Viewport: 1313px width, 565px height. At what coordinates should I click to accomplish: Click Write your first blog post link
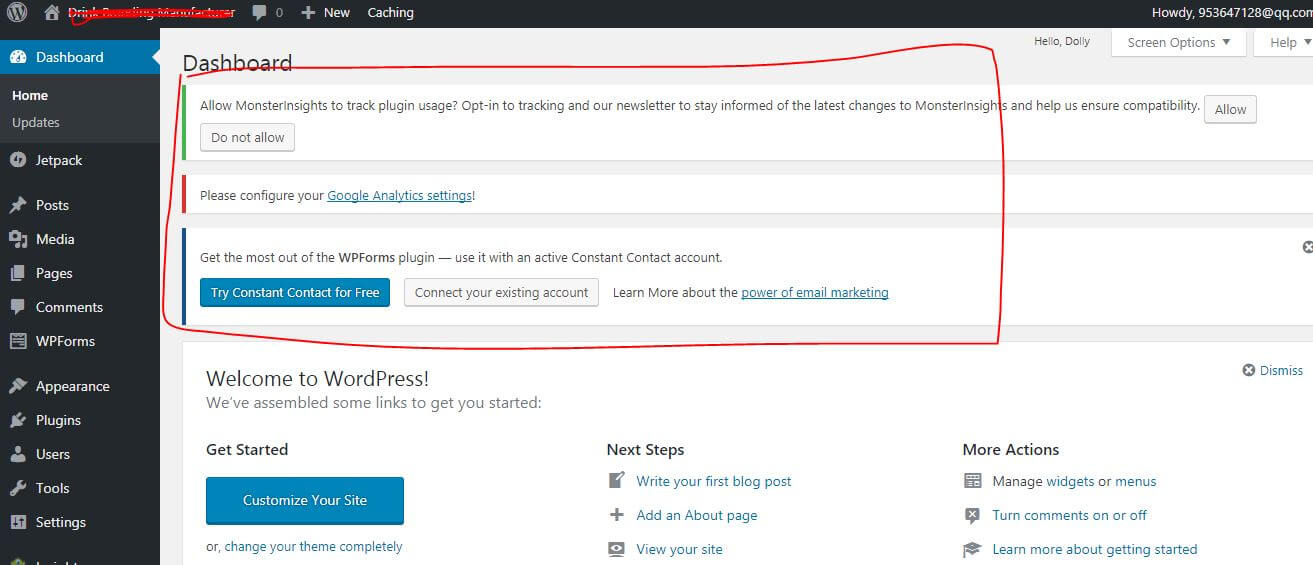(x=714, y=481)
